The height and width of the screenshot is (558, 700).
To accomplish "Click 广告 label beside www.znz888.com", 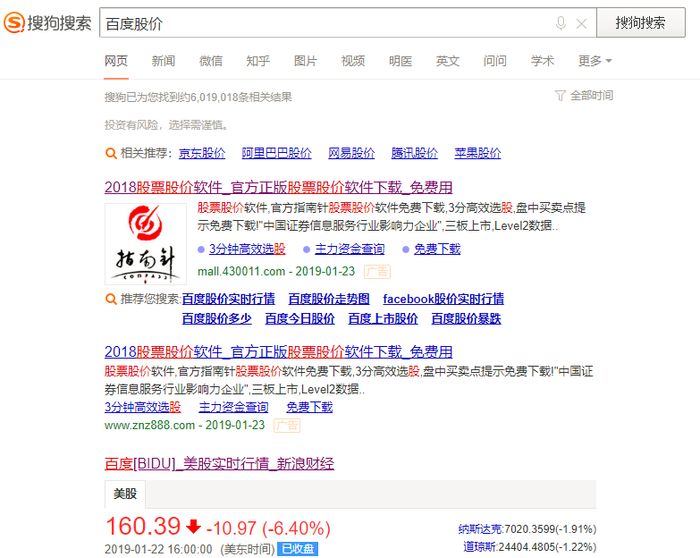I will (287, 425).
